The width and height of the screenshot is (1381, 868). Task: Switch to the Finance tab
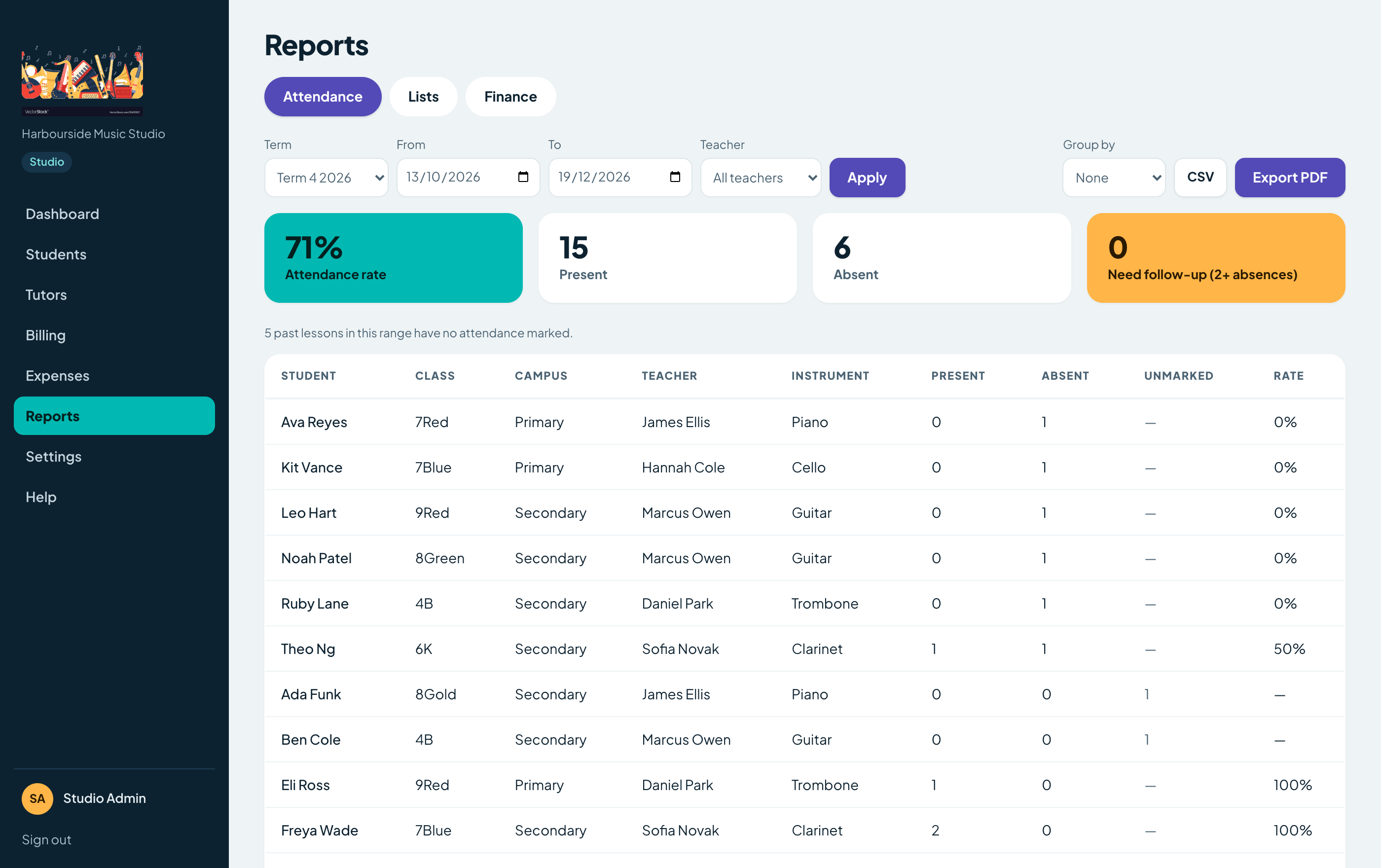point(510,97)
